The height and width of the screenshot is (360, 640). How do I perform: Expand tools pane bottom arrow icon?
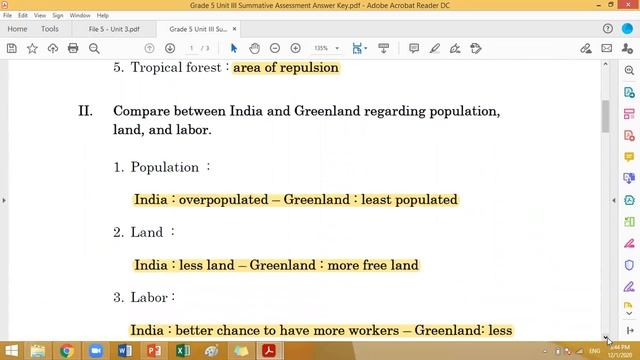pos(630,330)
